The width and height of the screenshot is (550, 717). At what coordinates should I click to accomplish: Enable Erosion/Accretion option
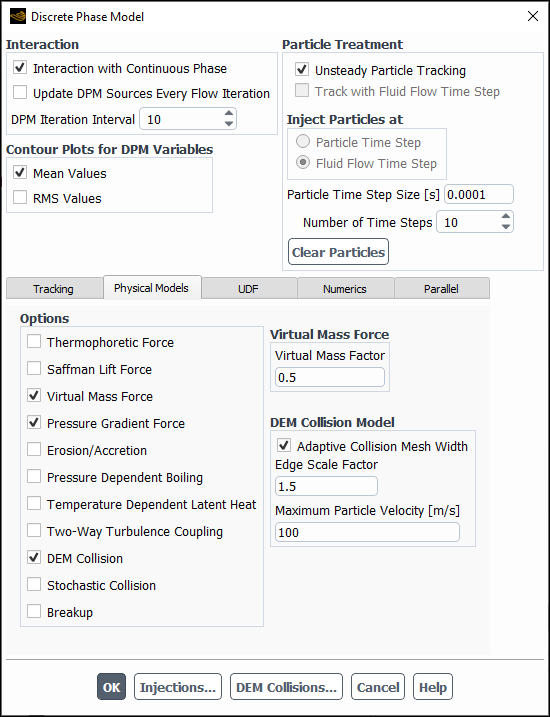pyautogui.click(x=34, y=449)
